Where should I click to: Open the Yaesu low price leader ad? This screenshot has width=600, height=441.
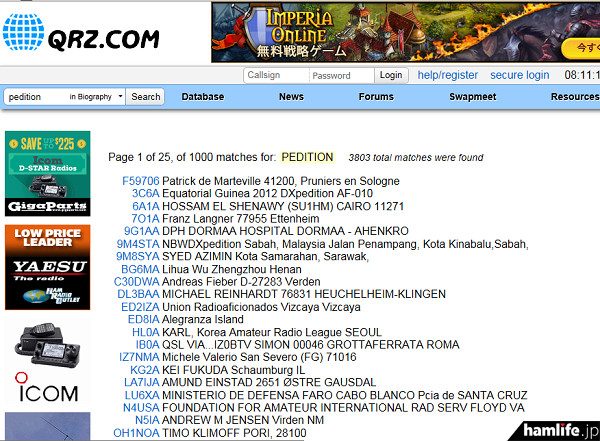[x=47, y=268]
